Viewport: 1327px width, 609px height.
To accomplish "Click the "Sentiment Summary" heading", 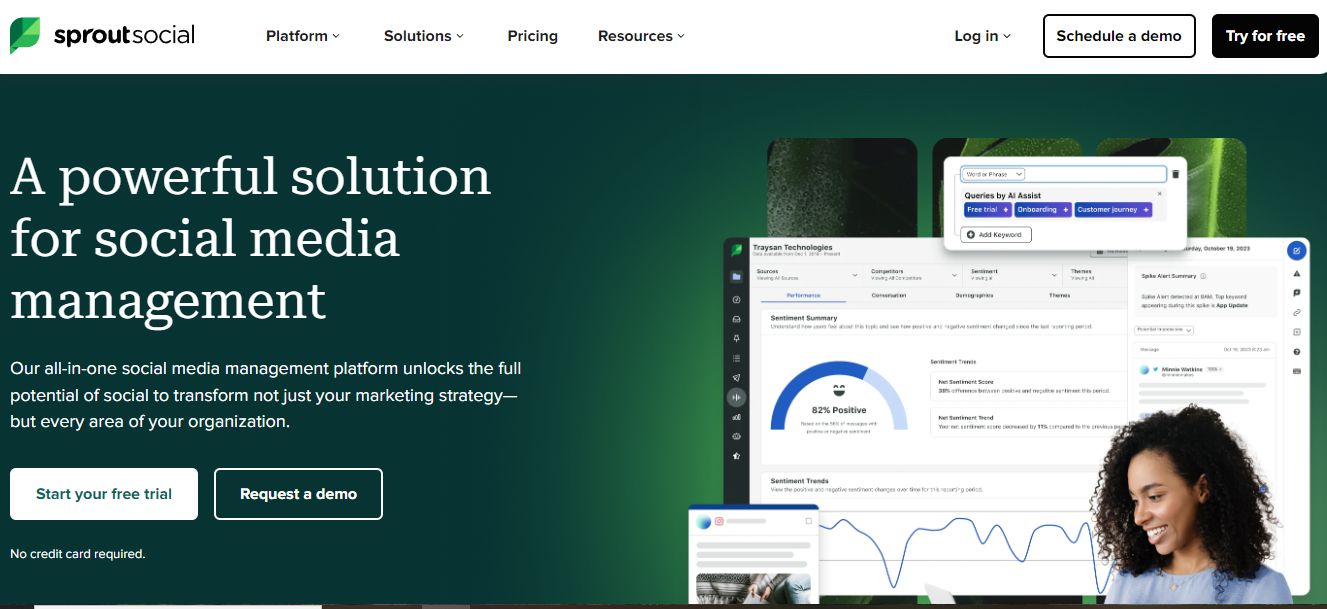I will tap(804, 318).
